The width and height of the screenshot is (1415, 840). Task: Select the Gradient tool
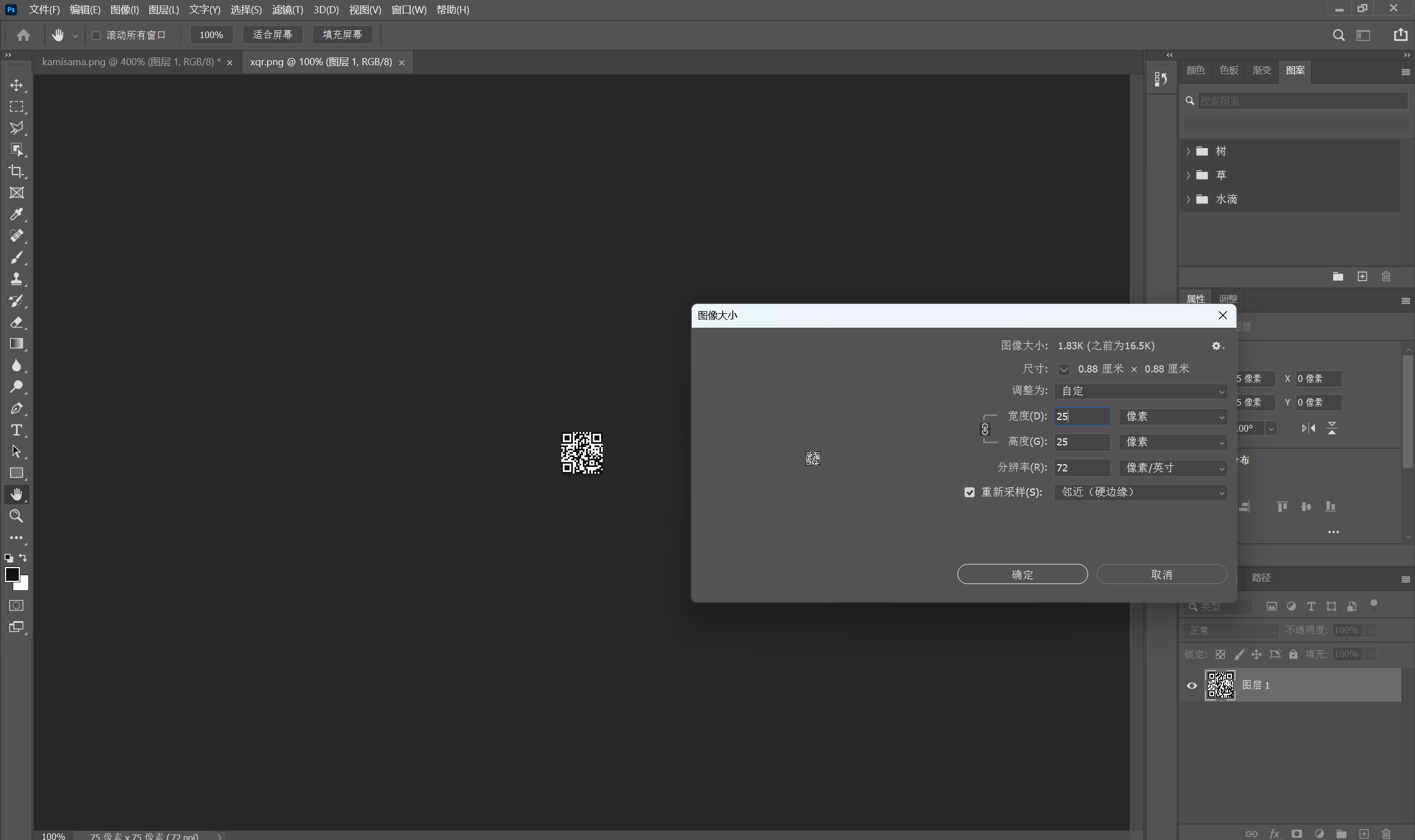tap(17, 344)
